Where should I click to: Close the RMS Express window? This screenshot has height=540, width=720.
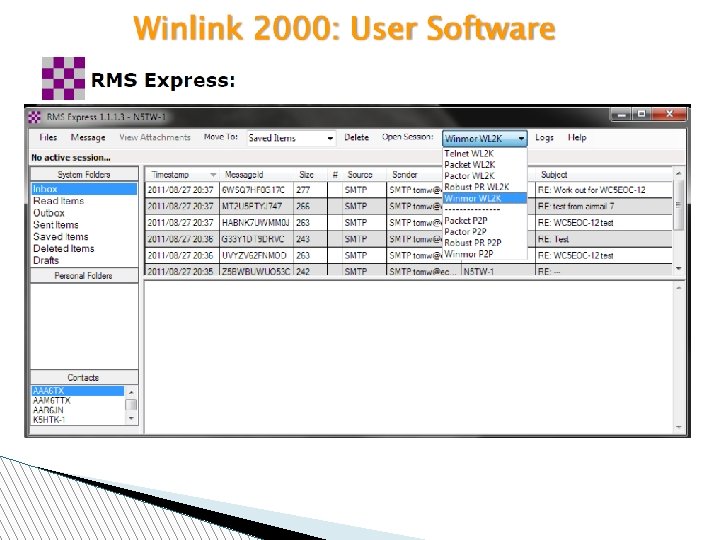pyautogui.click(x=669, y=114)
